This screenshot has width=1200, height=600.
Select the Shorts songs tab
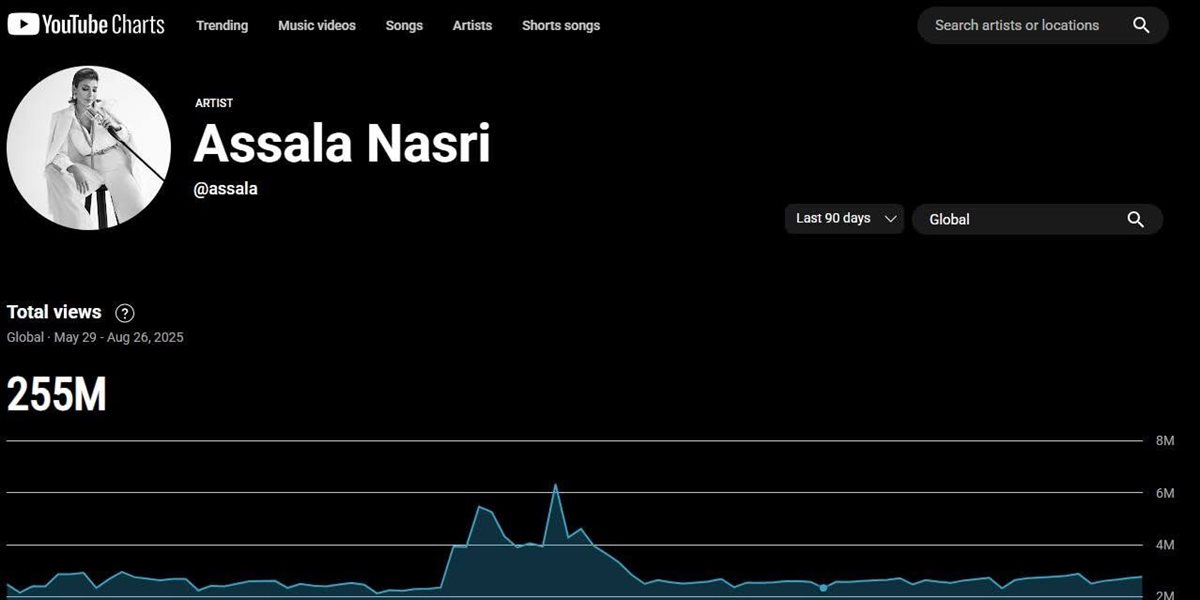[561, 25]
